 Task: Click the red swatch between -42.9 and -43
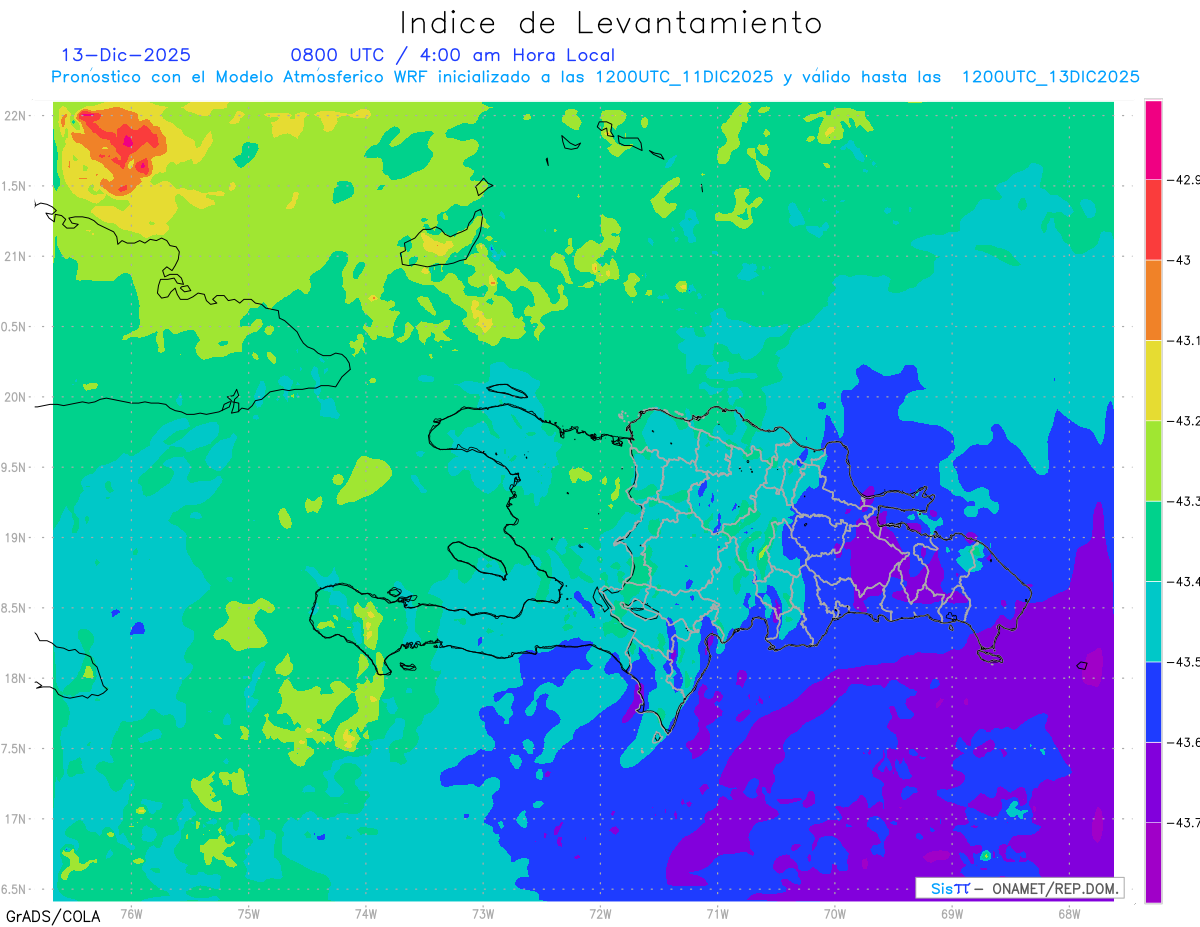(1153, 220)
